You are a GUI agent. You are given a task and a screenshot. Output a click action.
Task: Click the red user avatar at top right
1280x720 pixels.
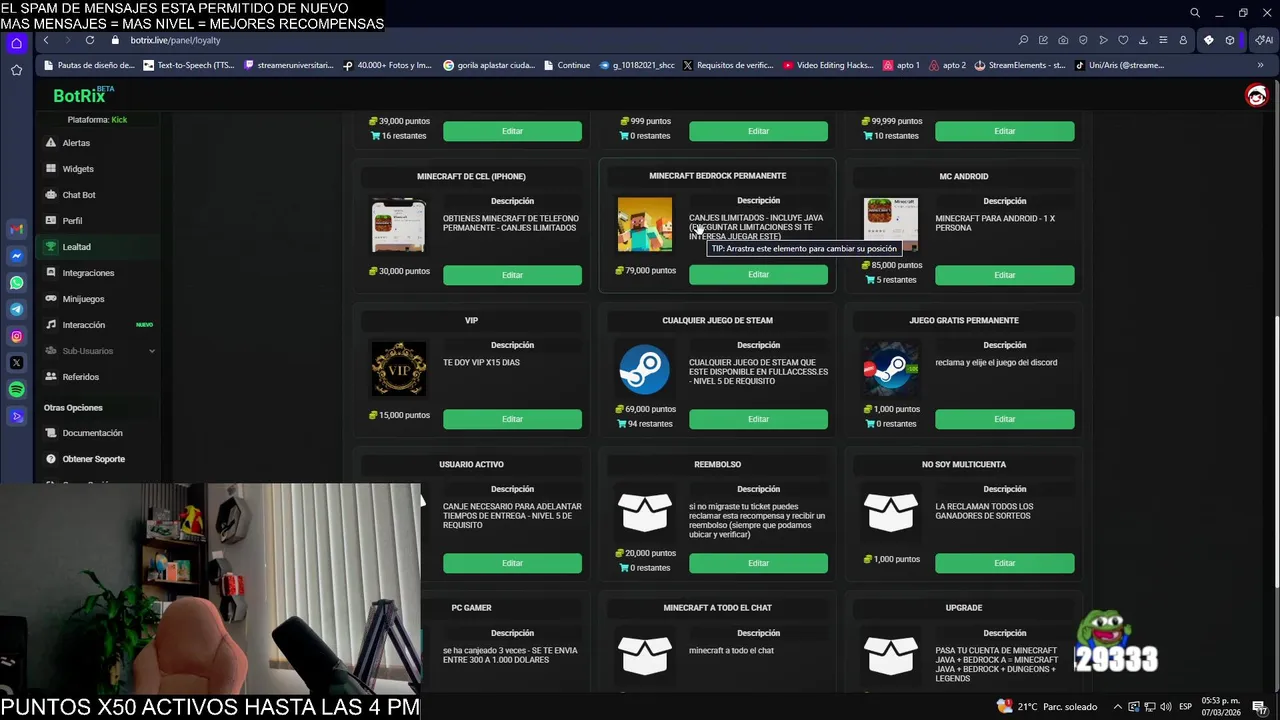[x=1256, y=95]
